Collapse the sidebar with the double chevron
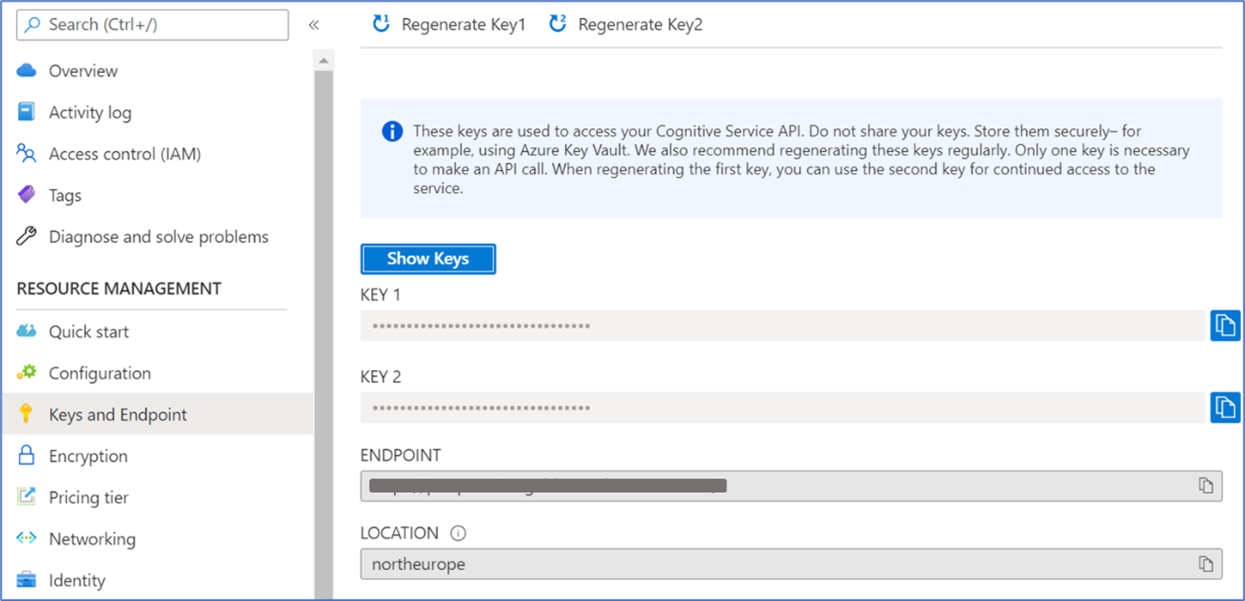The image size is (1245, 601). [314, 24]
